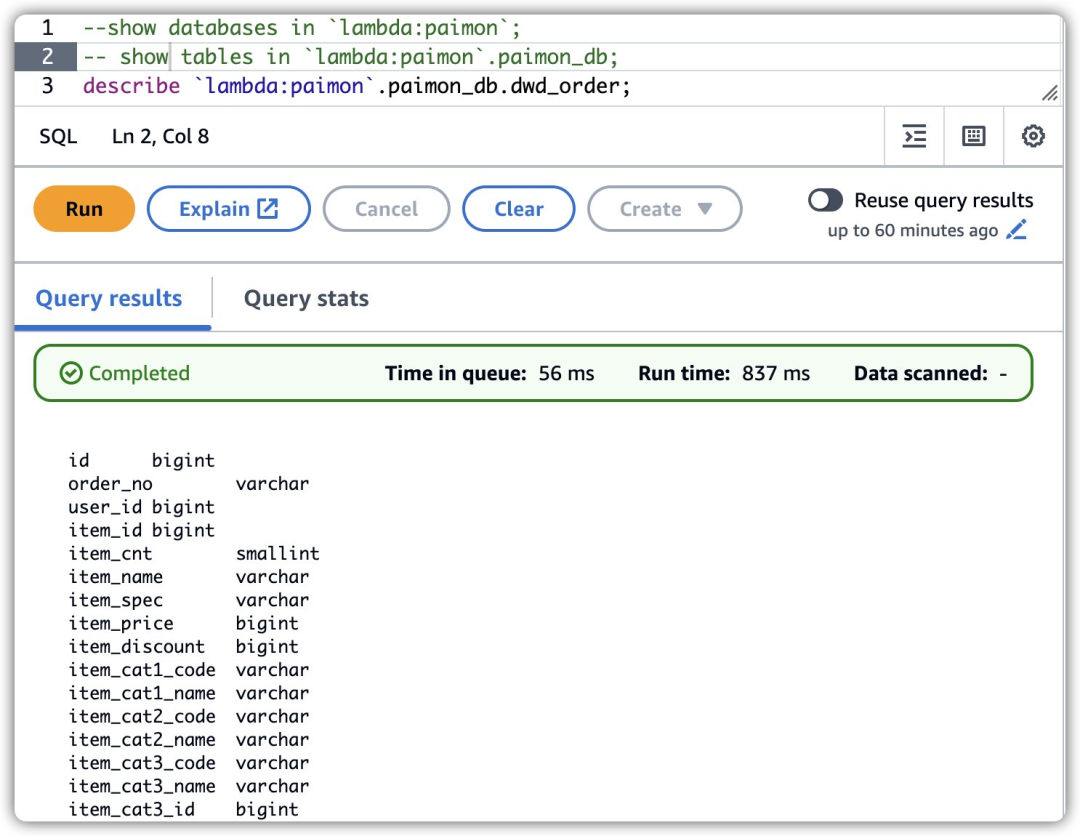Click the 'id bigint' result row

[141, 460]
